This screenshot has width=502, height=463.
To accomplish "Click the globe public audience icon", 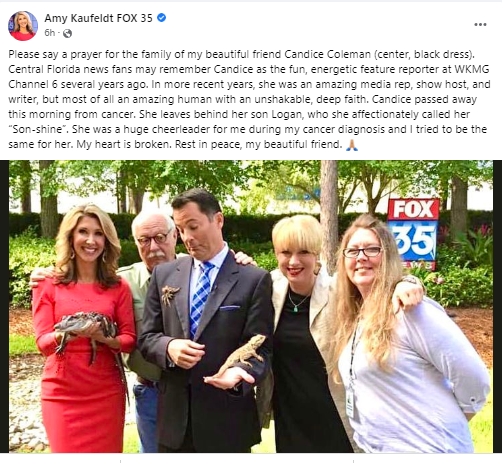I will coord(68,33).
